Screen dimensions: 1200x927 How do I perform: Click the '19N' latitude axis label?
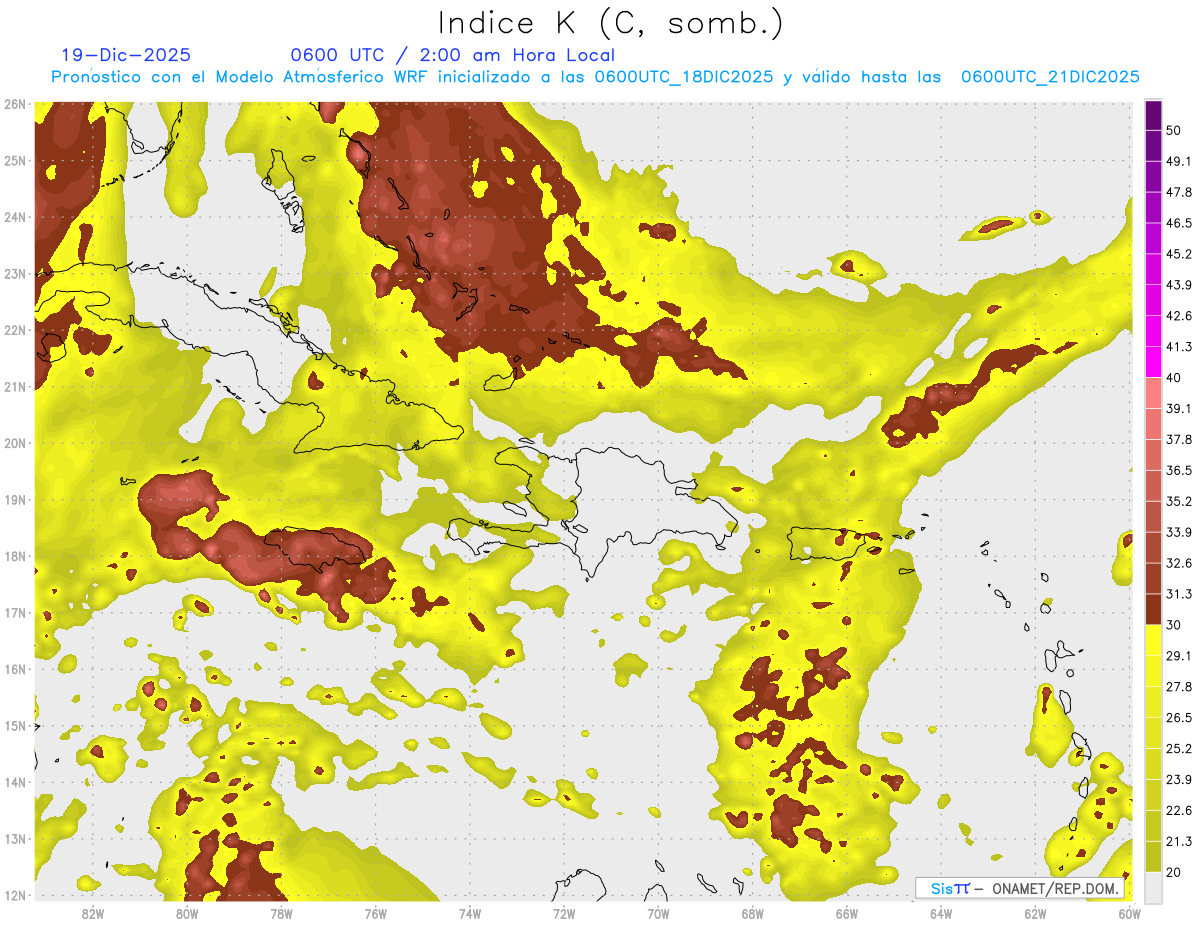click(x=15, y=500)
